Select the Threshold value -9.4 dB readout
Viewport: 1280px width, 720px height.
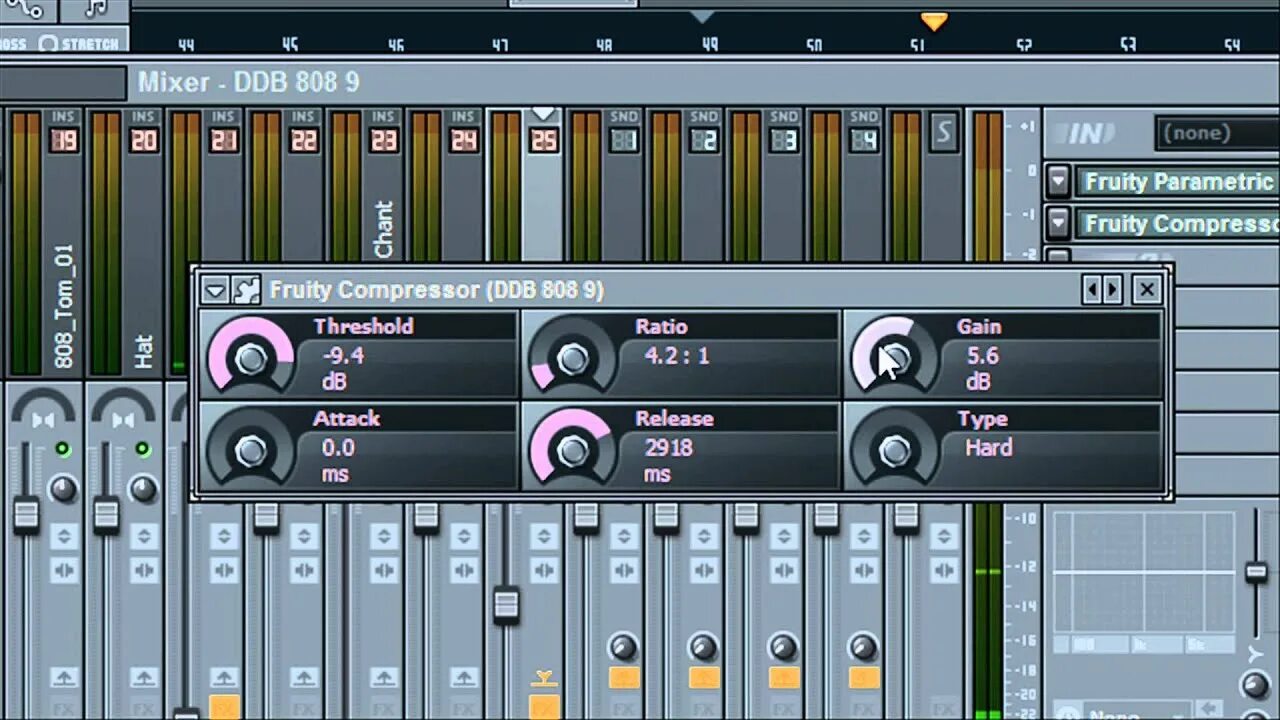click(343, 368)
